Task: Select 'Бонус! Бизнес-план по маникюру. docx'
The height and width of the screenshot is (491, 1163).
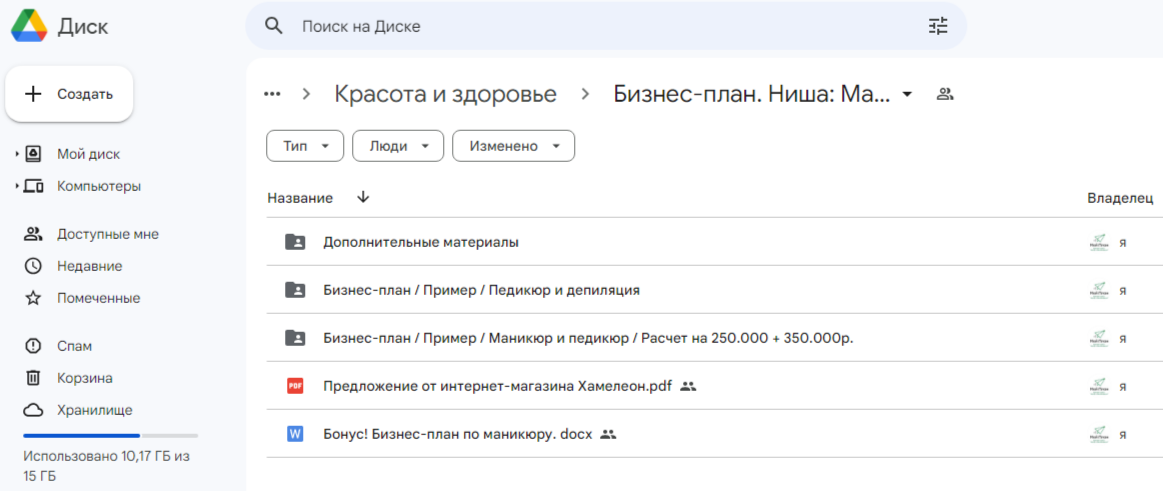Action: [x=458, y=435]
